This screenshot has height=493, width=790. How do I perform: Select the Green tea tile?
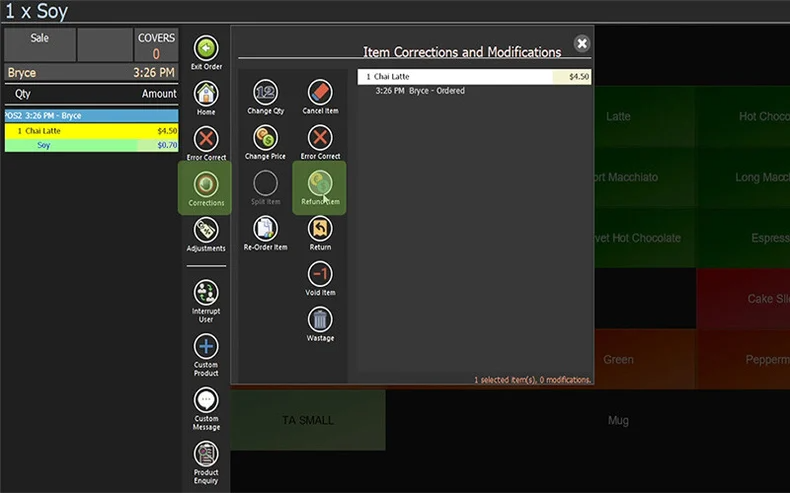pos(645,360)
